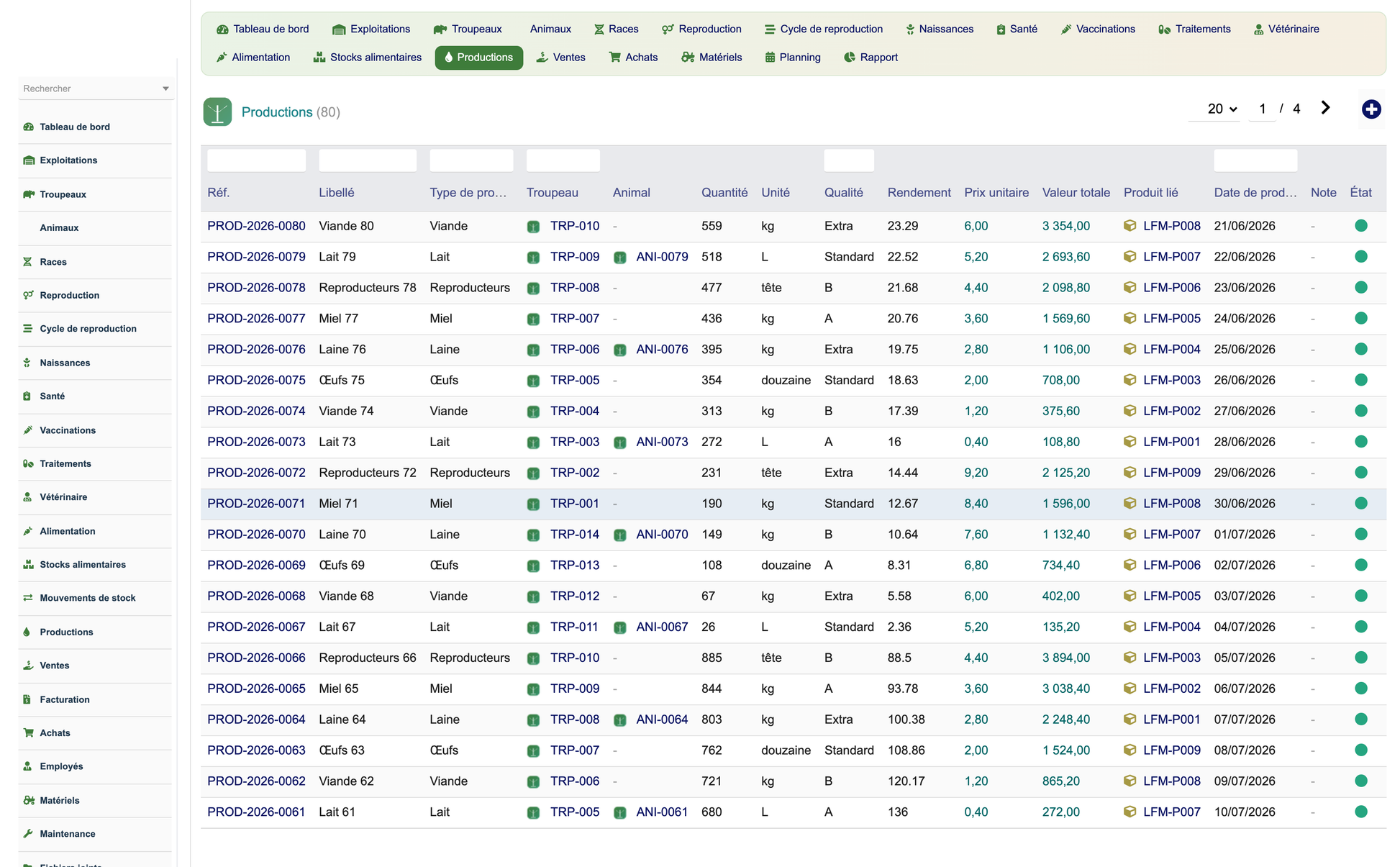
Task: Open the Traitements tab in top menu
Action: (1194, 29)
